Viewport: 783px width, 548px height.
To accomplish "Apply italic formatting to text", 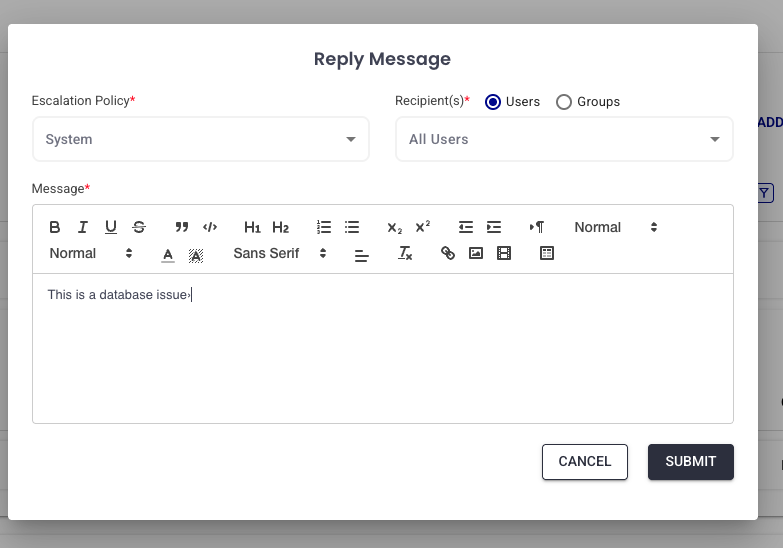I will click(x=83, y=227).
